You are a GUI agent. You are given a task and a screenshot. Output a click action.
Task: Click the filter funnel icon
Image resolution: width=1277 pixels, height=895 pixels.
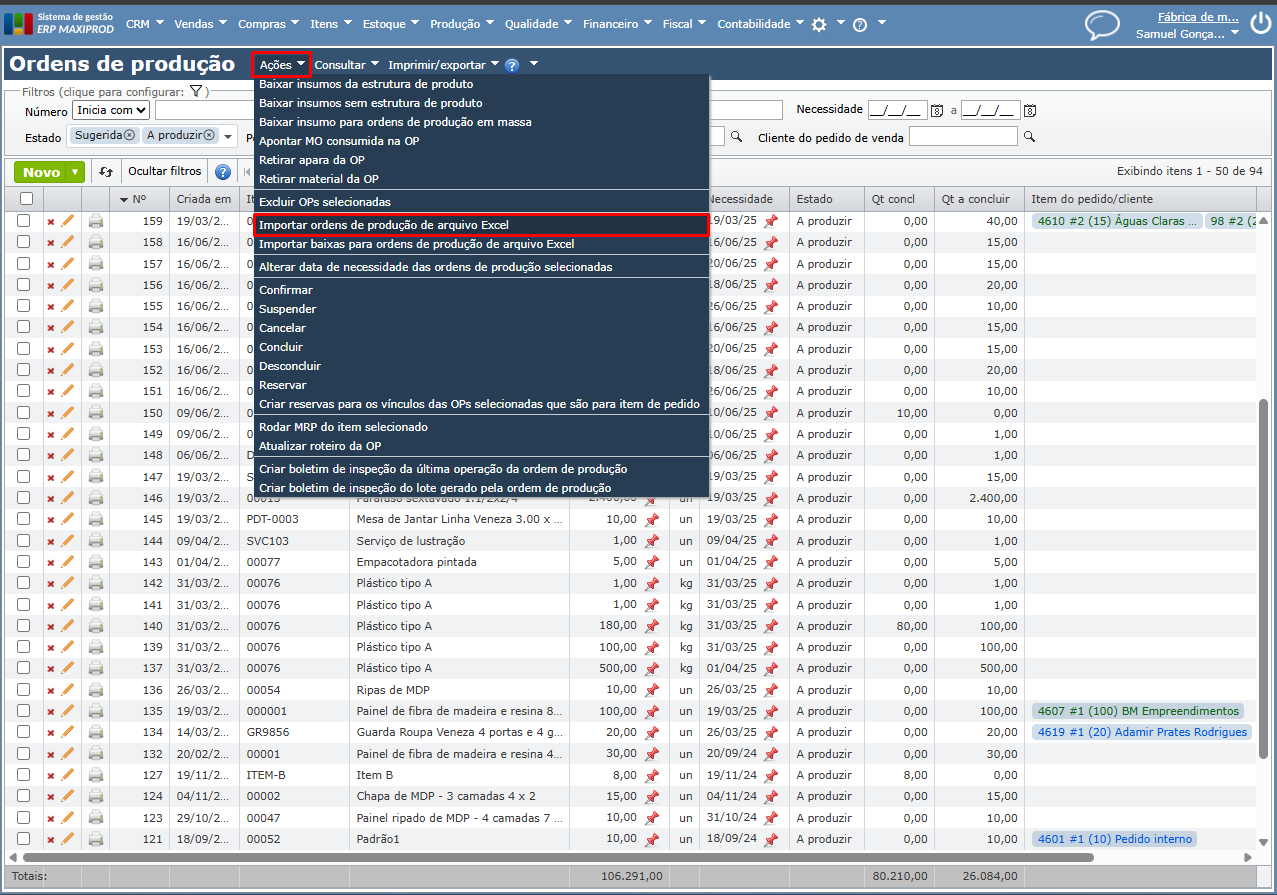(197, 92)
